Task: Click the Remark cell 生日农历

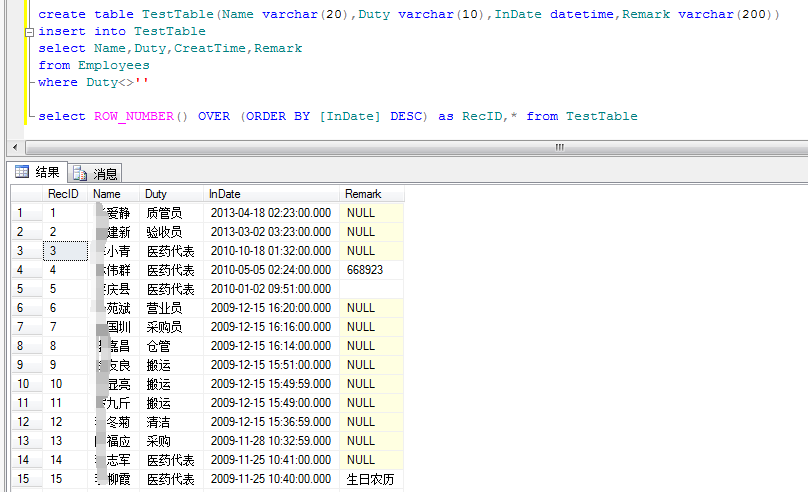Action: 372,479
